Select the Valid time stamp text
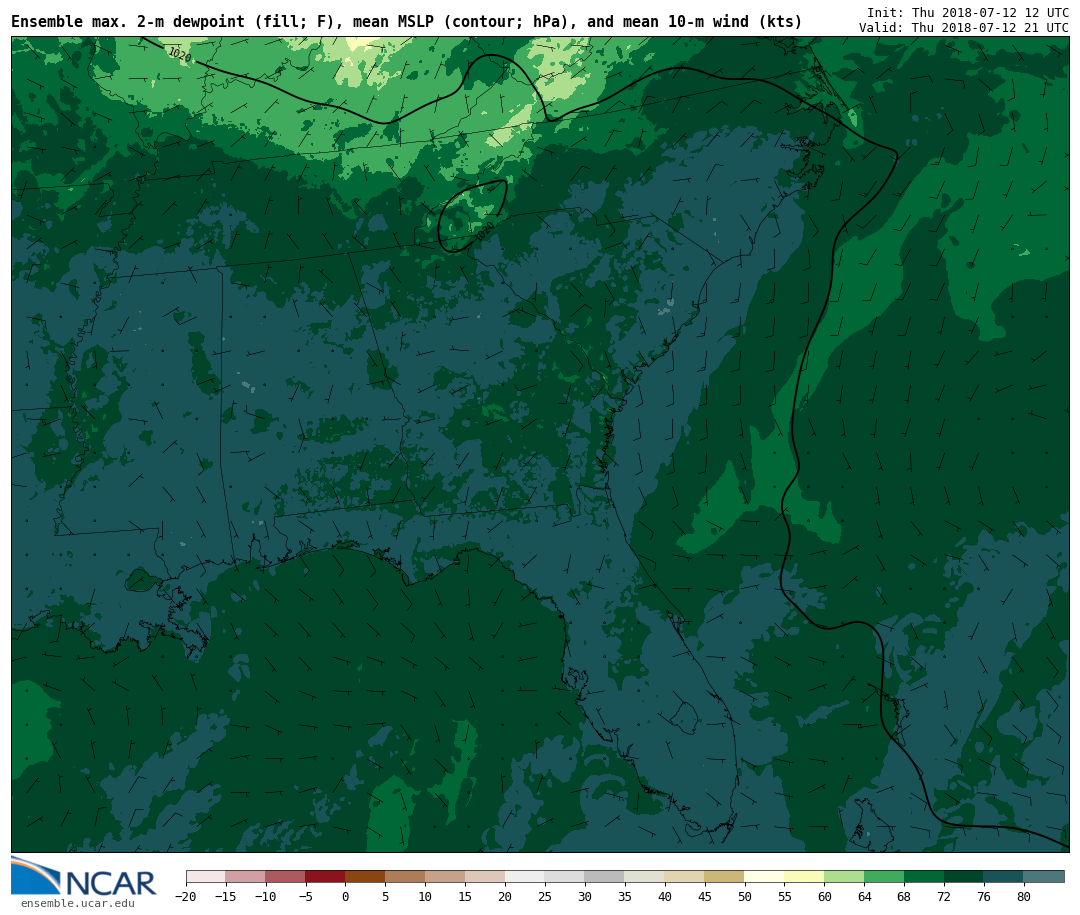The width and height of the screenshot is (1080, 915). (x=963, y=28)
